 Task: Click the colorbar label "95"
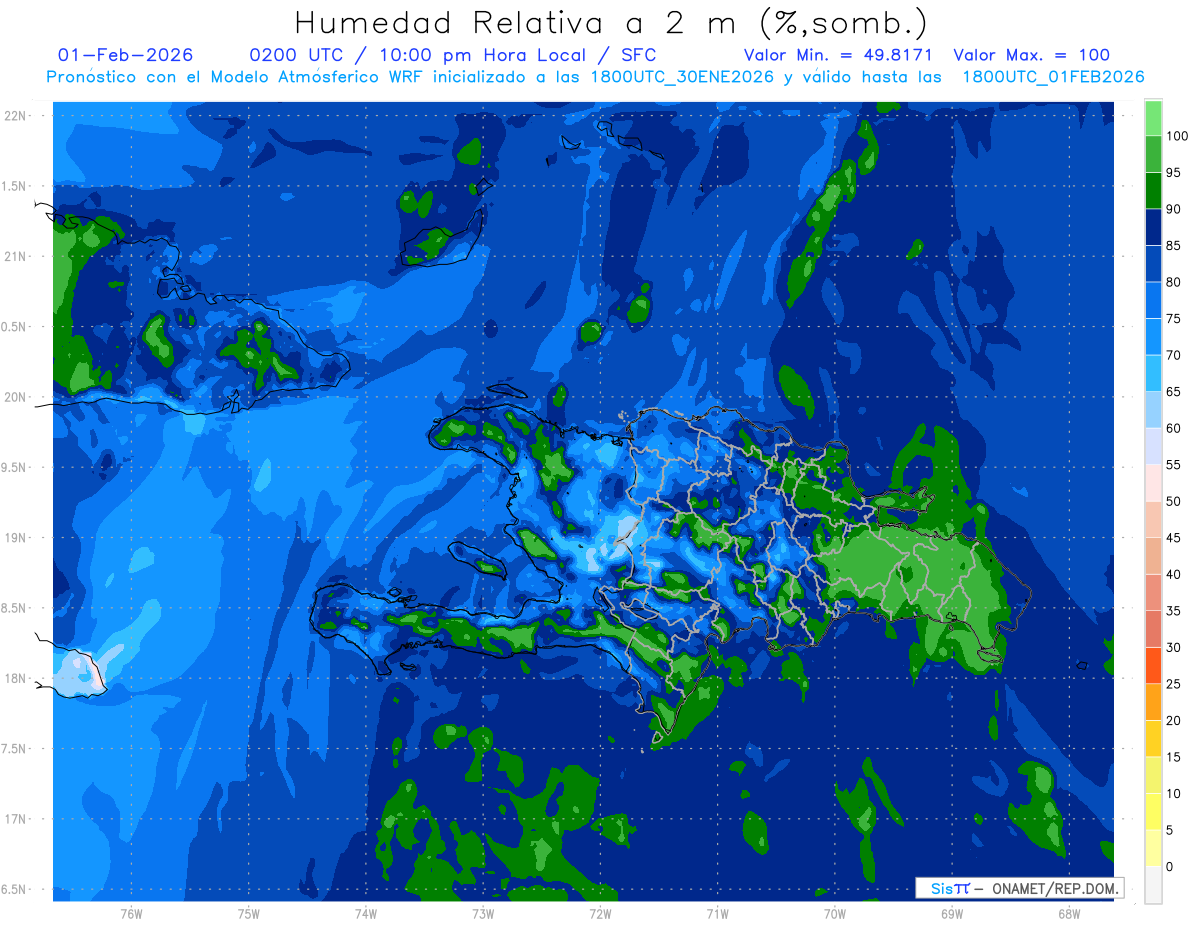tap(1173, 172)
